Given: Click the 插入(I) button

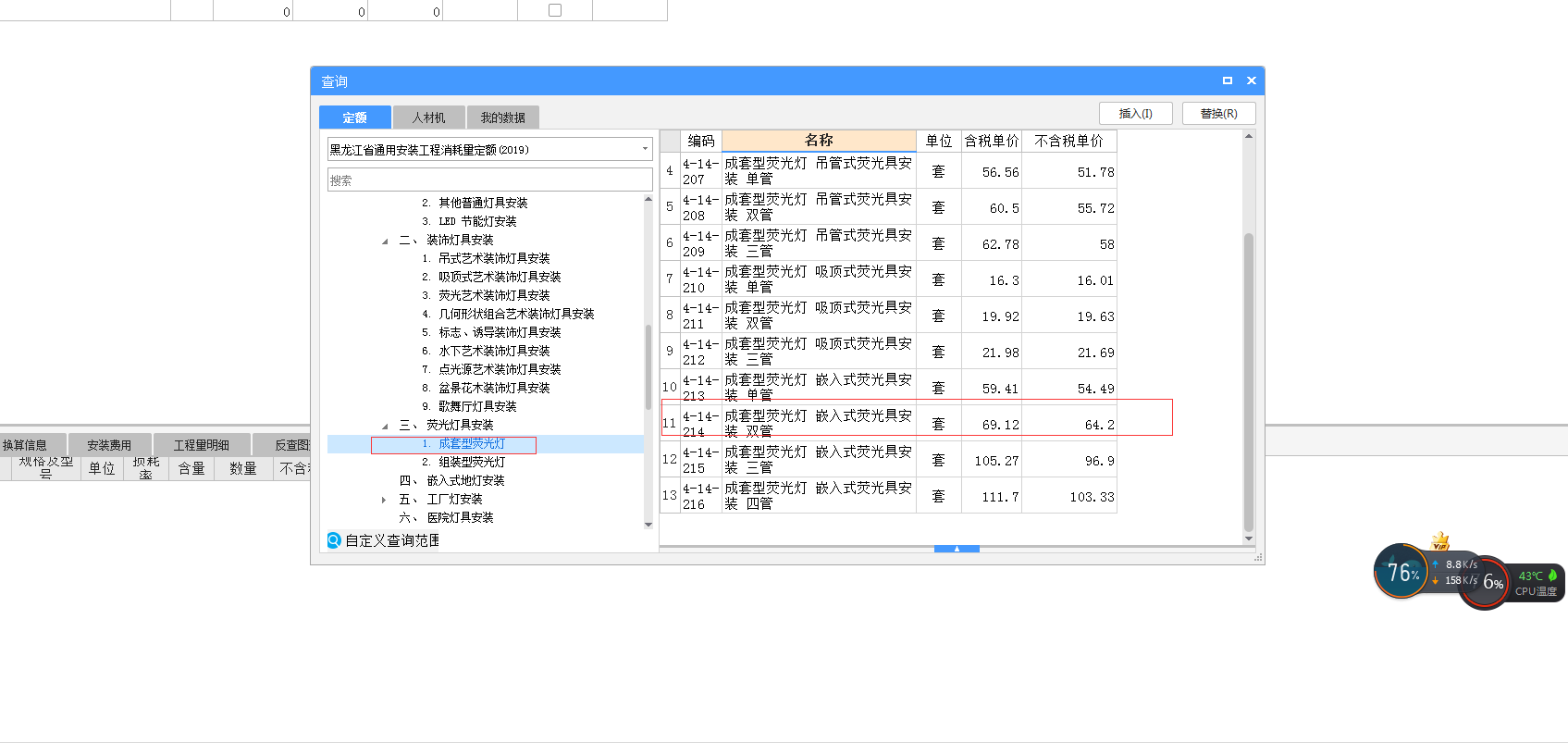Looking at the screenshot, I should (x=1135, y=113).
